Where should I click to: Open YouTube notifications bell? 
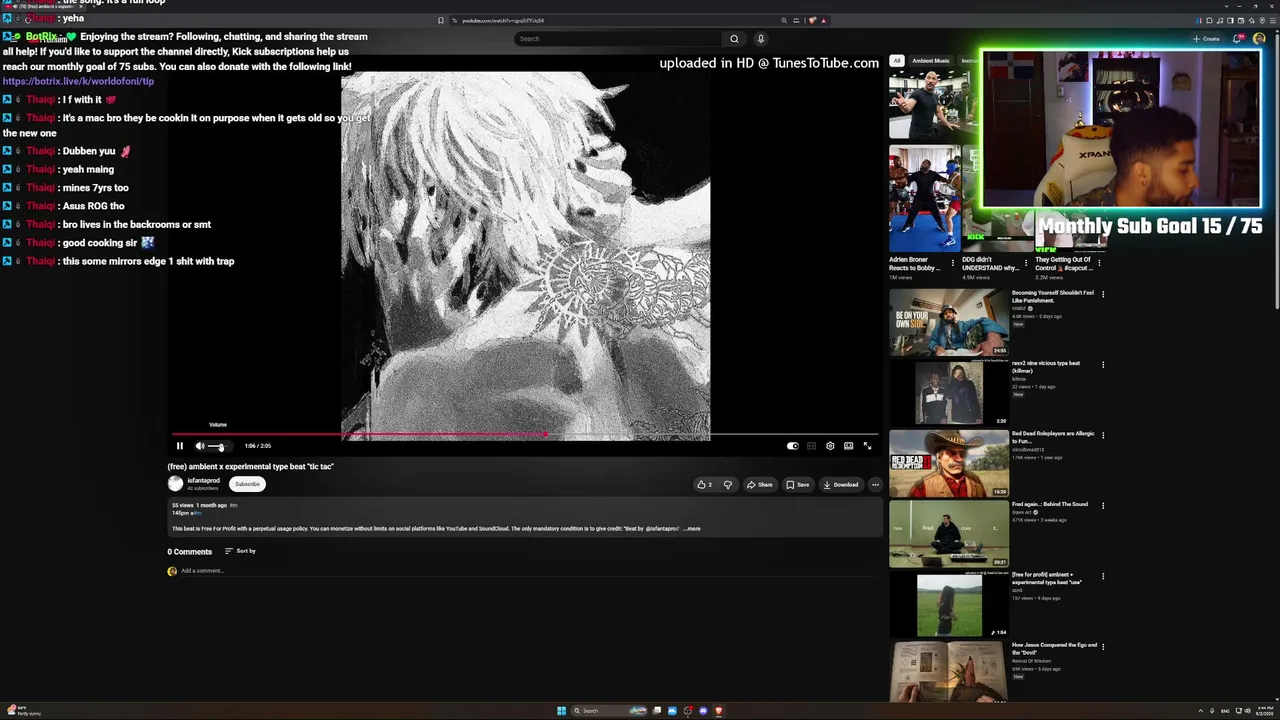1238,39
